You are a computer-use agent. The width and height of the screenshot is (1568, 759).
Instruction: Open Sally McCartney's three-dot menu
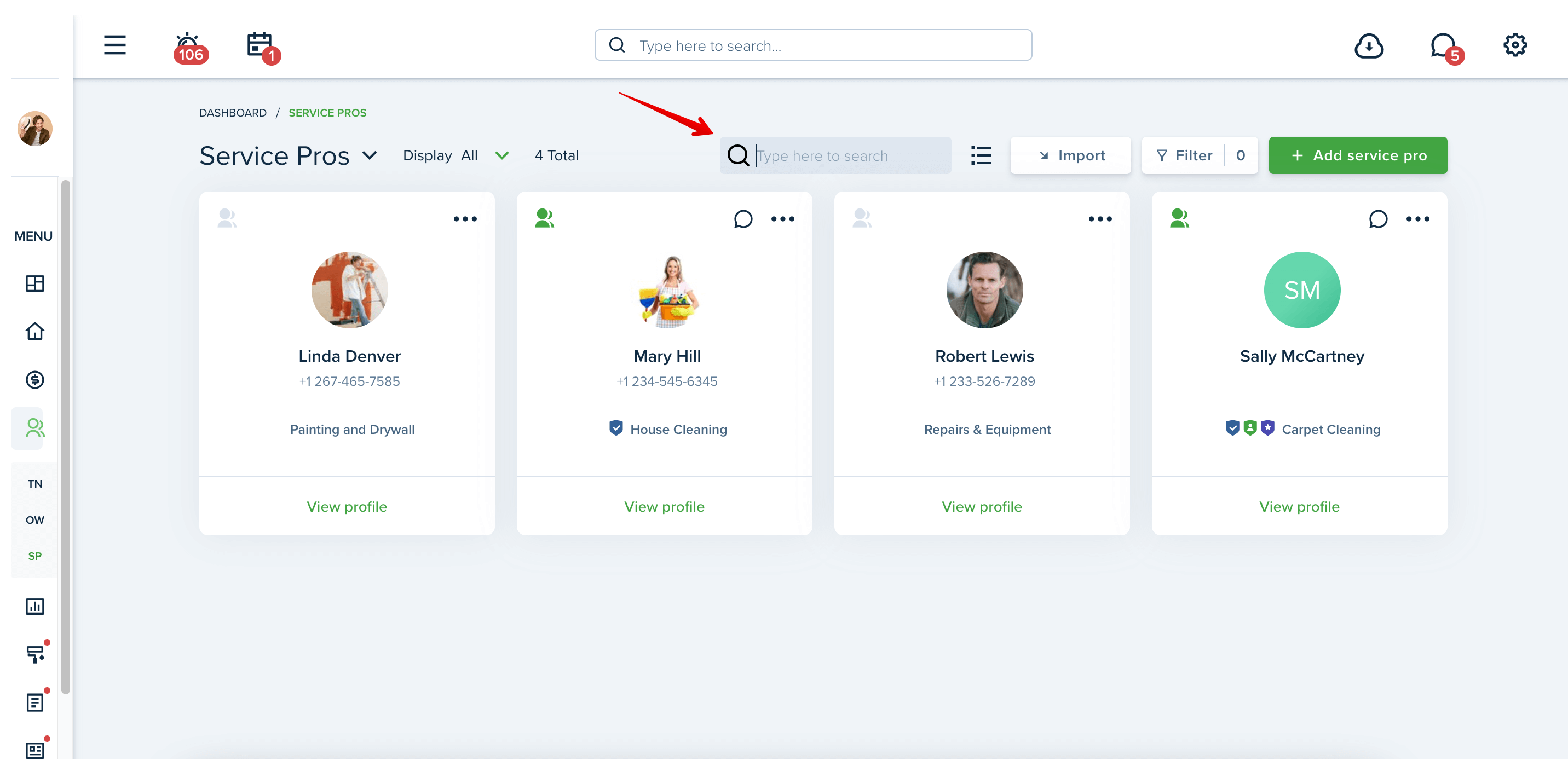click(1417, 219)
